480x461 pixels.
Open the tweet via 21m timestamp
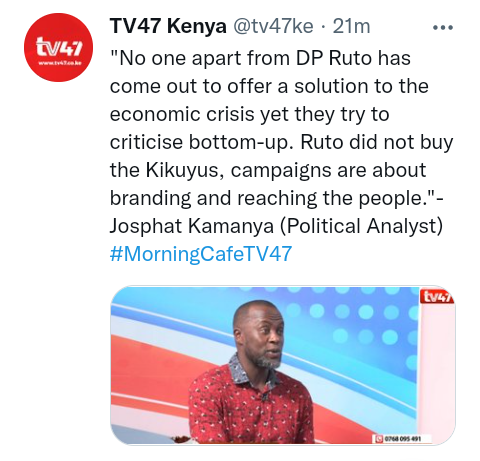351,26
